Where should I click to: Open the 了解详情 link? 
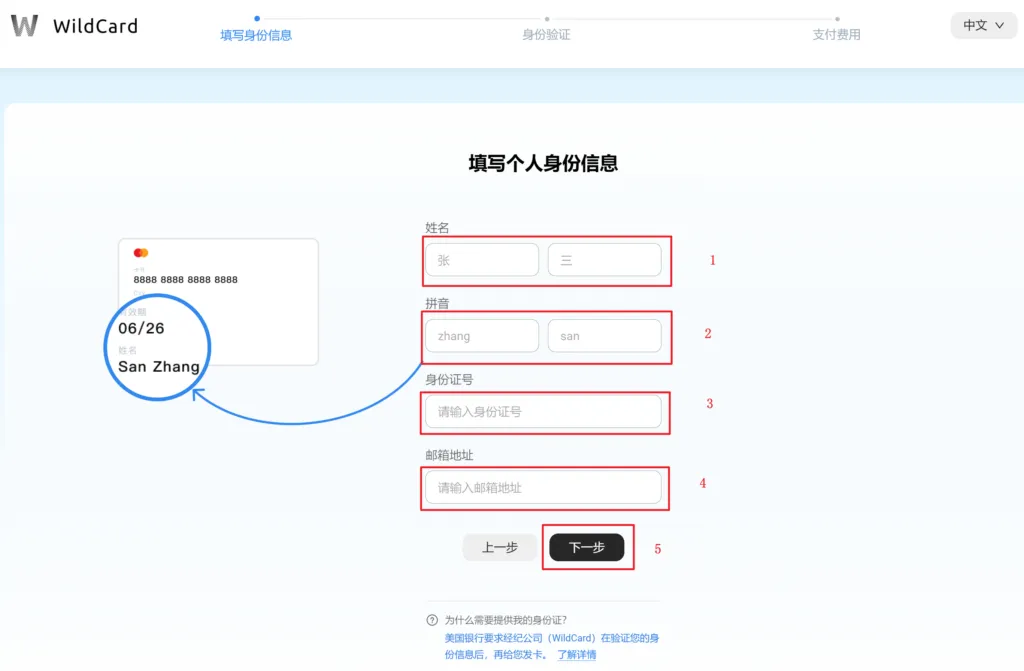pyautogui.click(x=576, y=655)
